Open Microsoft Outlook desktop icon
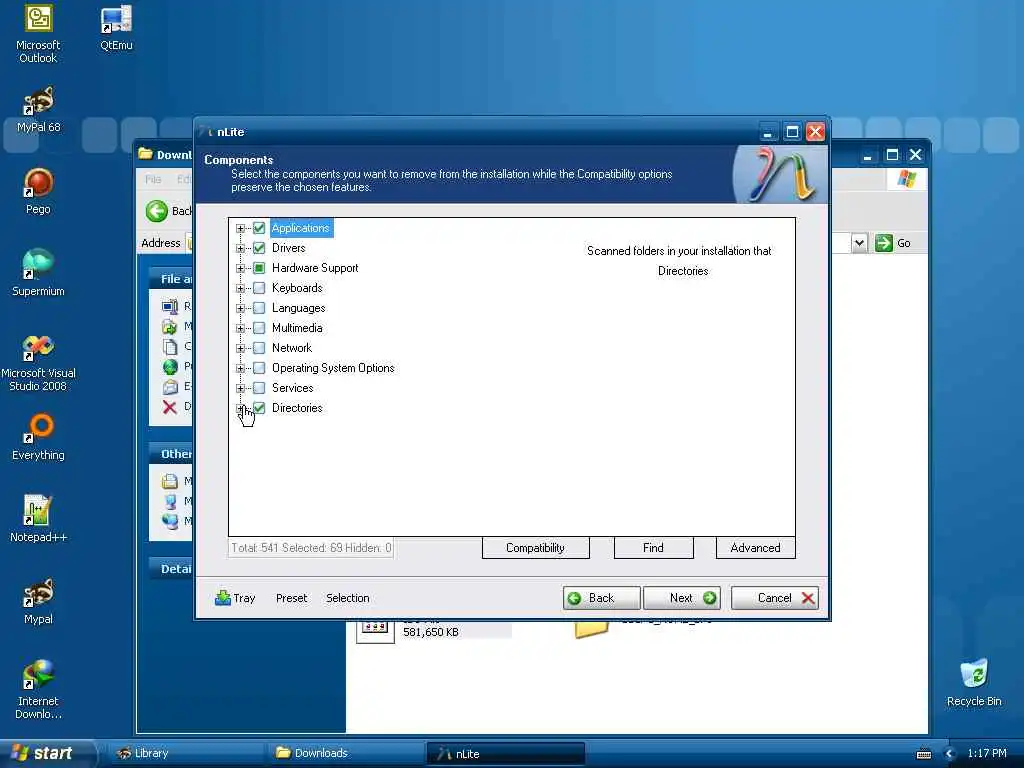Image resolution: width=1024 pixels, height=768 pixels. click(38, 34)
